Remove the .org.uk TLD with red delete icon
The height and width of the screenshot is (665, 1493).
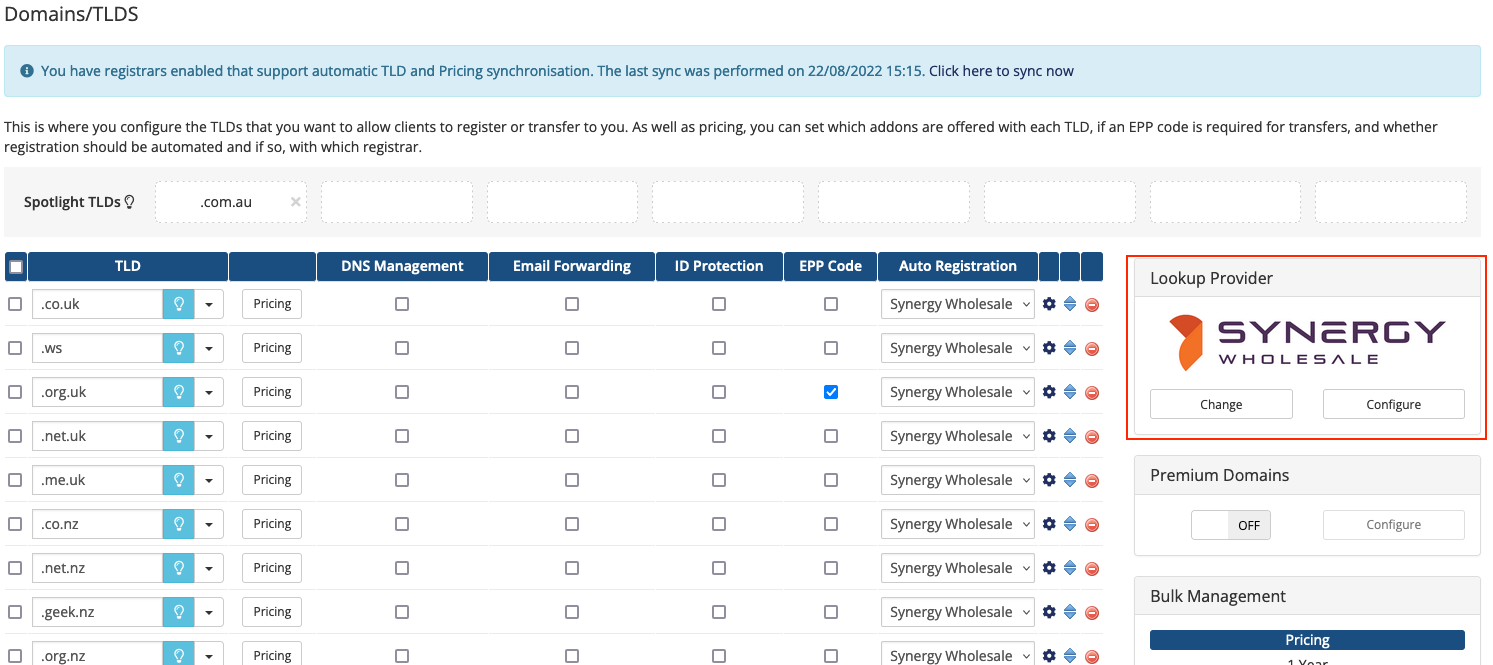(1092, 393)
